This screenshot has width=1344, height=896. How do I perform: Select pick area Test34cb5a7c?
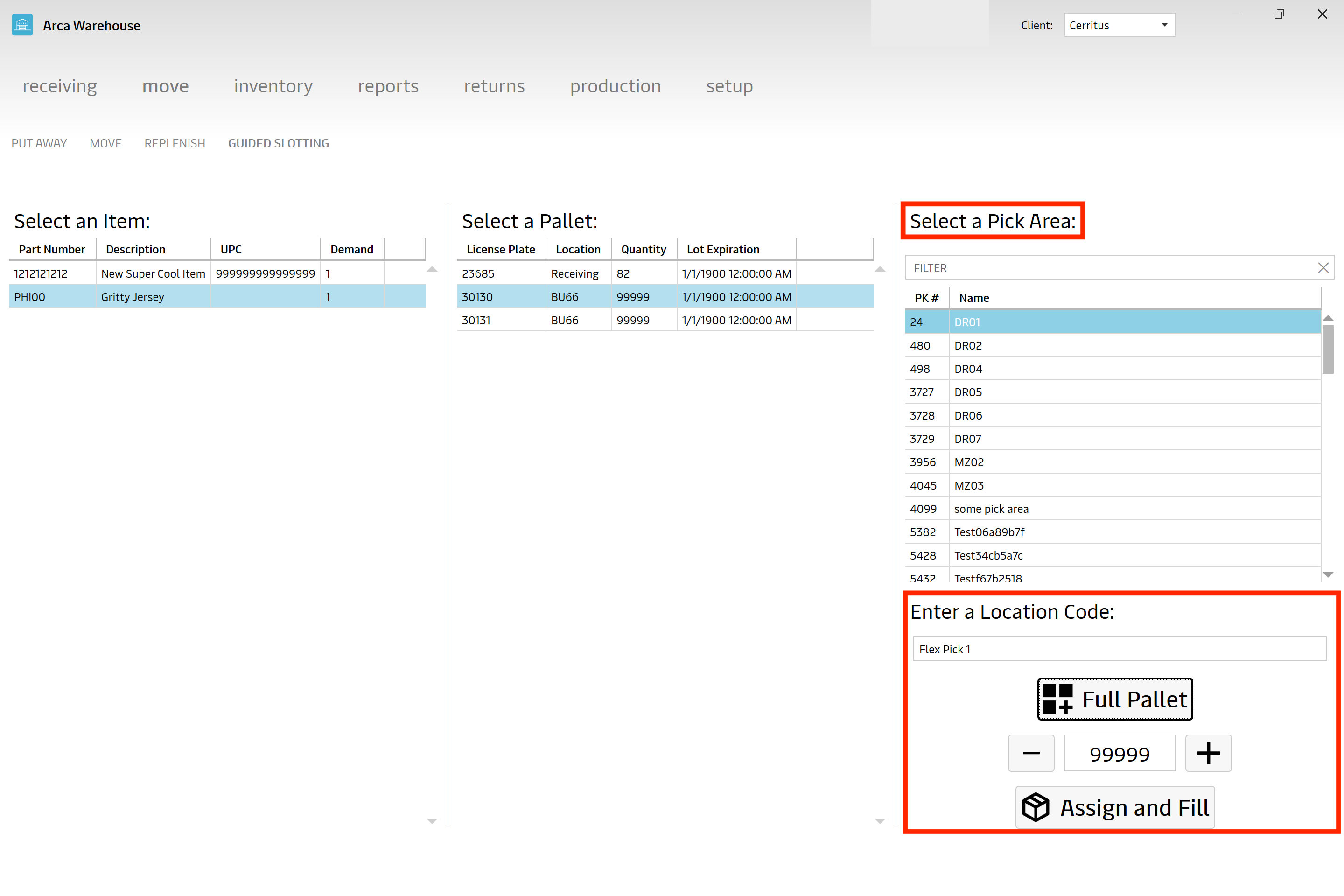(x=1113, y=555)
